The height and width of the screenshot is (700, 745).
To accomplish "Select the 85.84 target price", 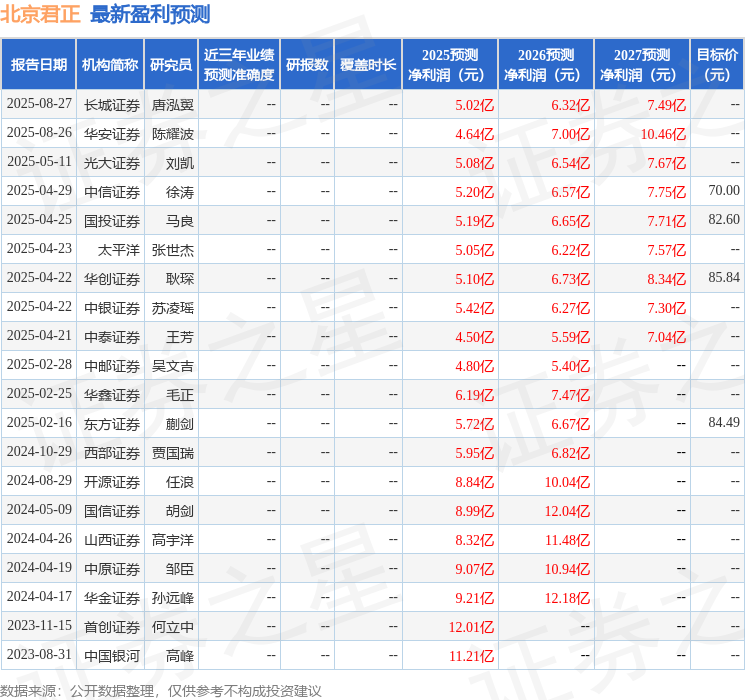I will click(x=724, y=278).
